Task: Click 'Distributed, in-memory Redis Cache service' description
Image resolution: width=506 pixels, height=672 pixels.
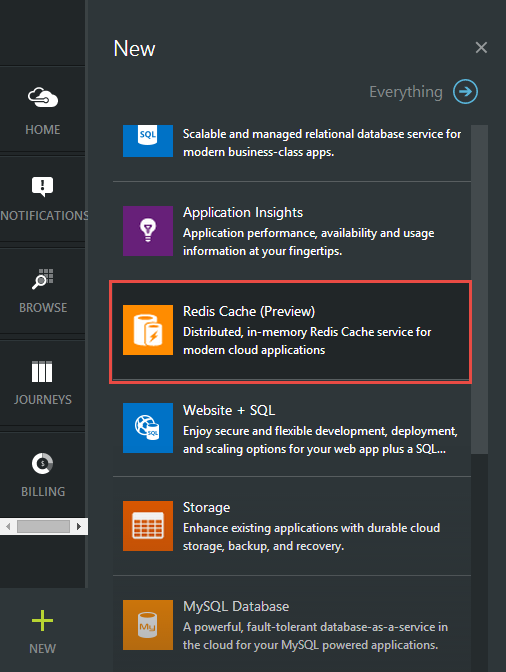Action: pos(307,341)
